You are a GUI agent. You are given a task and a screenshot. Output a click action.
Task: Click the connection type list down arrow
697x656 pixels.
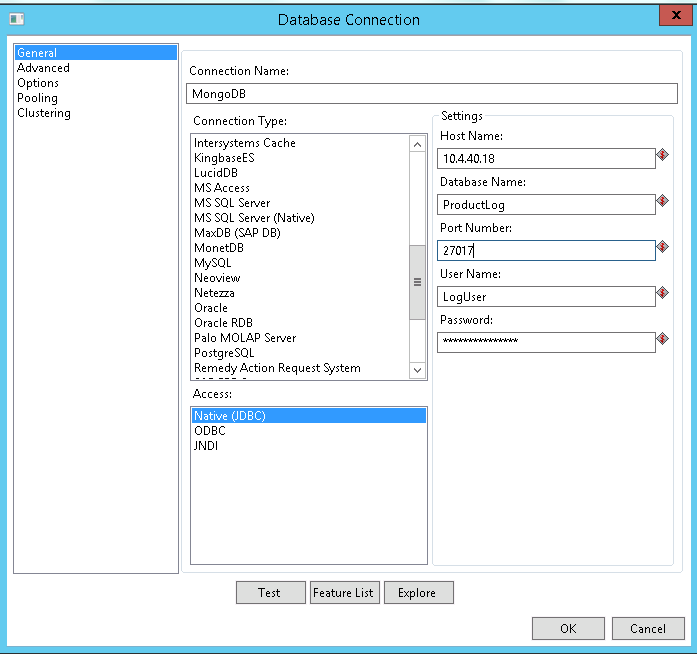point(417,370)
